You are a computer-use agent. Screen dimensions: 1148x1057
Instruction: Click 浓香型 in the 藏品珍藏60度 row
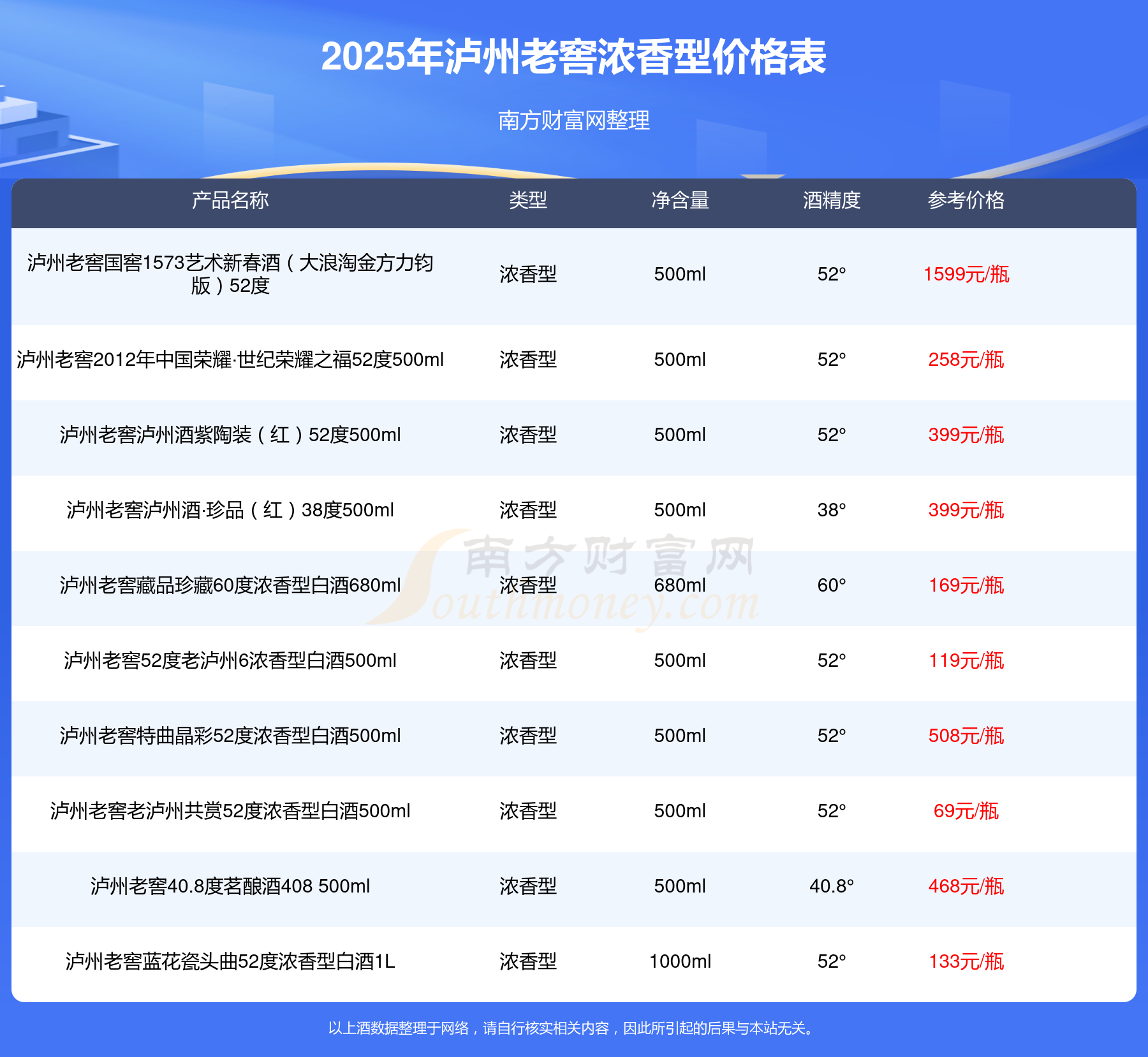click(528, 585)
